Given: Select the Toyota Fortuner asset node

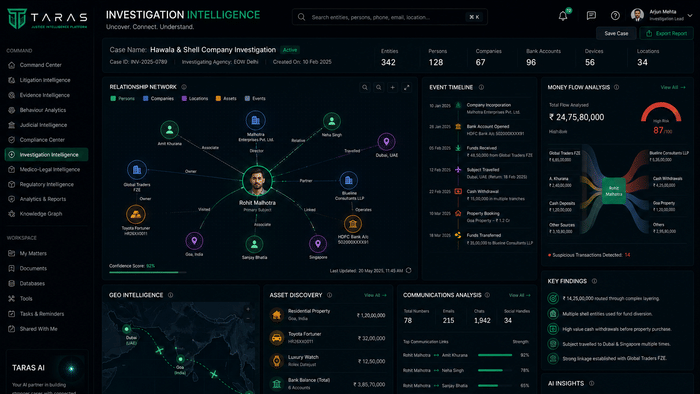Looking at the screenshot, I should (136, 215).
